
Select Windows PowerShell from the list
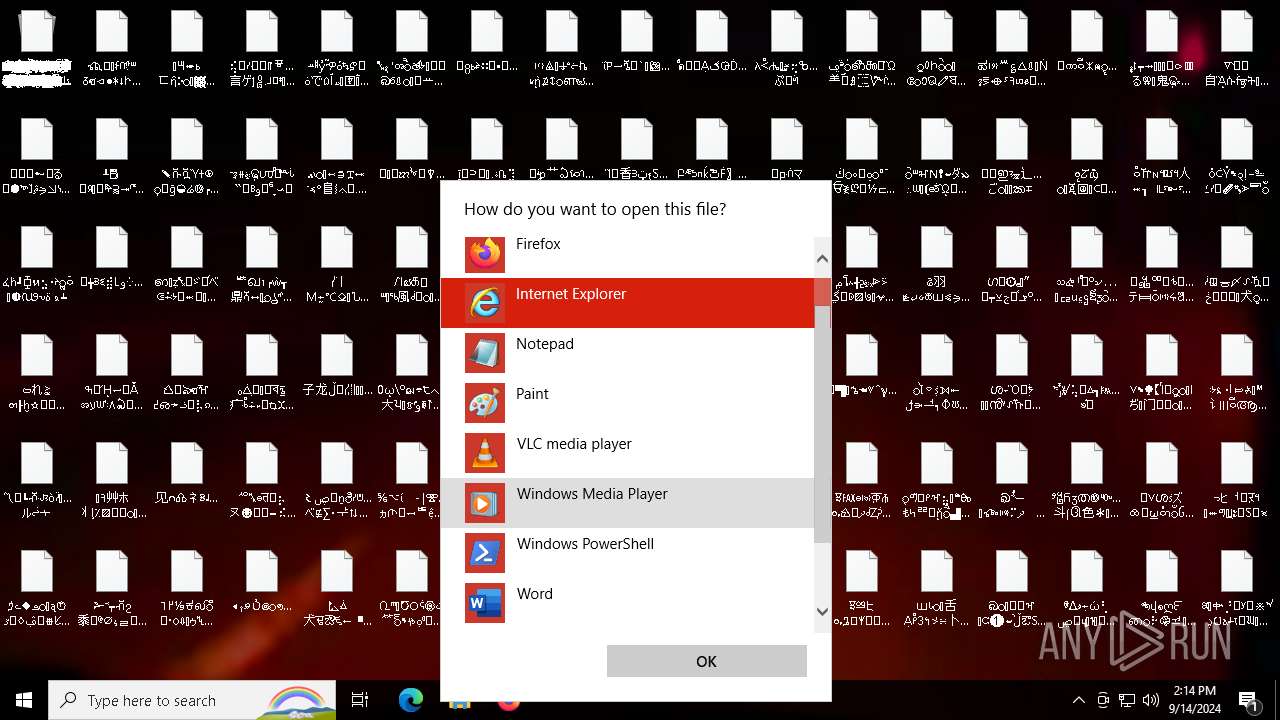coord(627,553)
